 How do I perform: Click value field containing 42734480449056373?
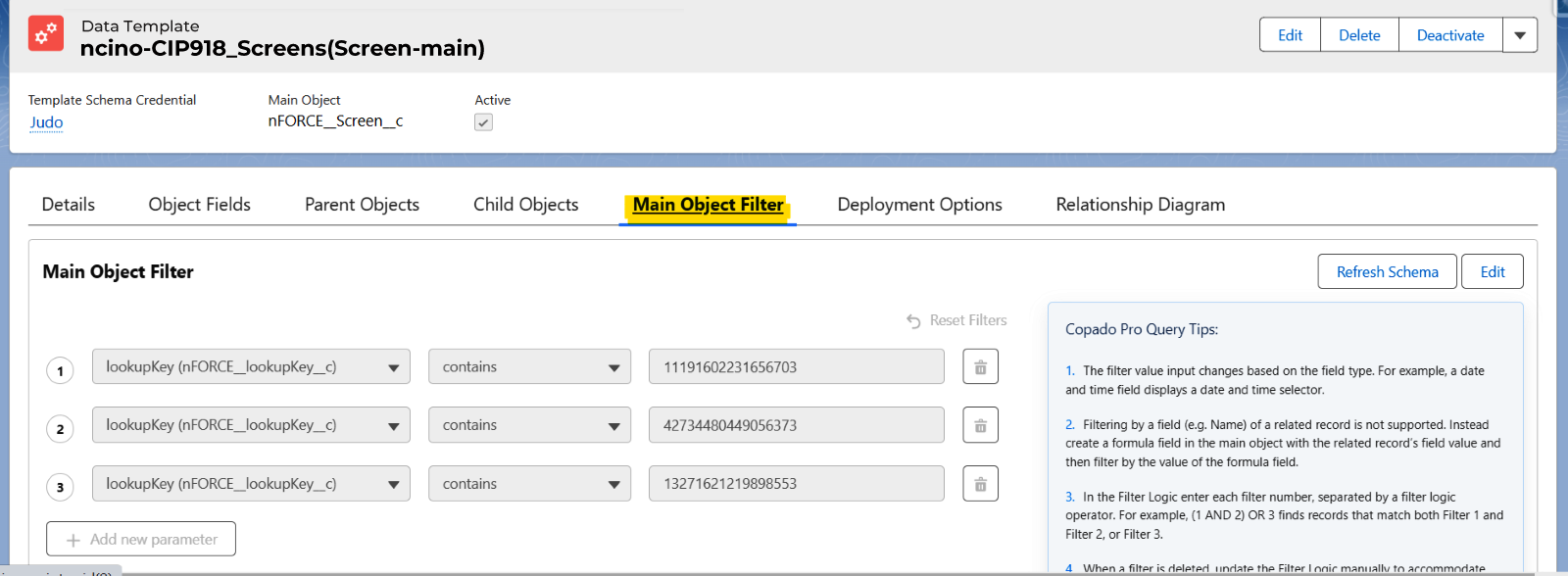pyautogui.click(x=797, y=425)
